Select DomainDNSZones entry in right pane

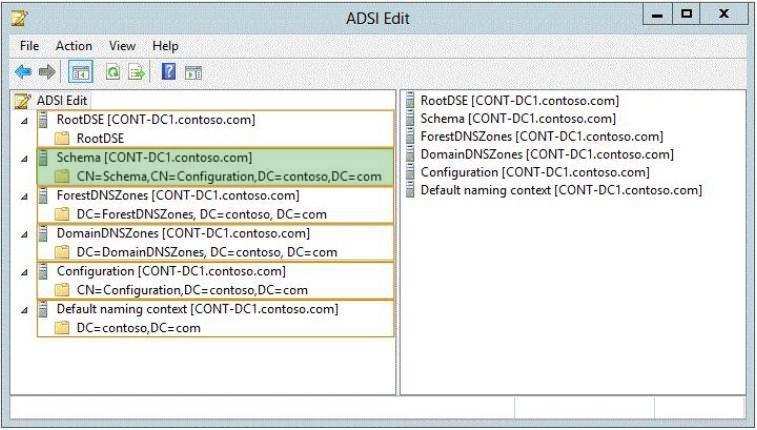[547, 154]
